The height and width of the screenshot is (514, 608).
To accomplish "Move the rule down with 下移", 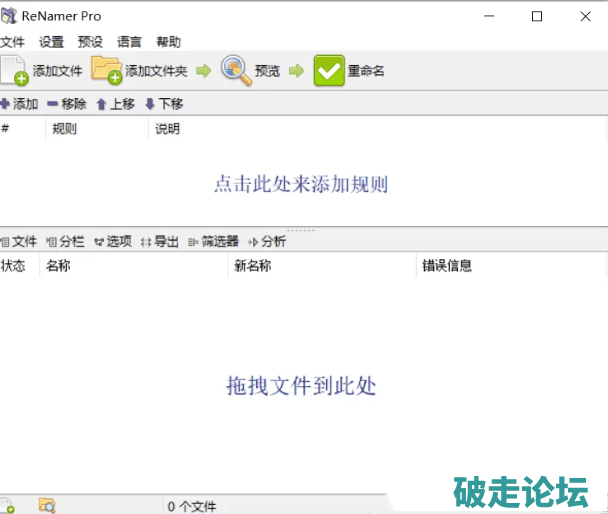I will point(164,104).
